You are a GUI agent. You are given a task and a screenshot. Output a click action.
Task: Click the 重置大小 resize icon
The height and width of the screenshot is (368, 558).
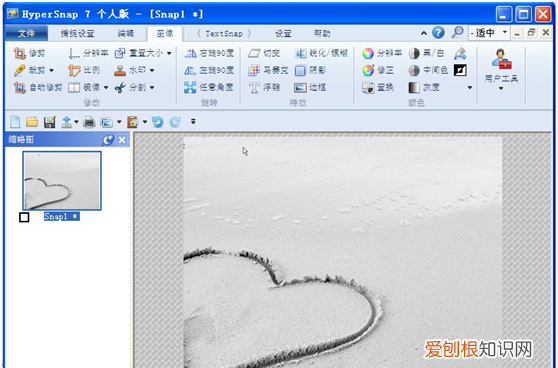coord(120,53)
